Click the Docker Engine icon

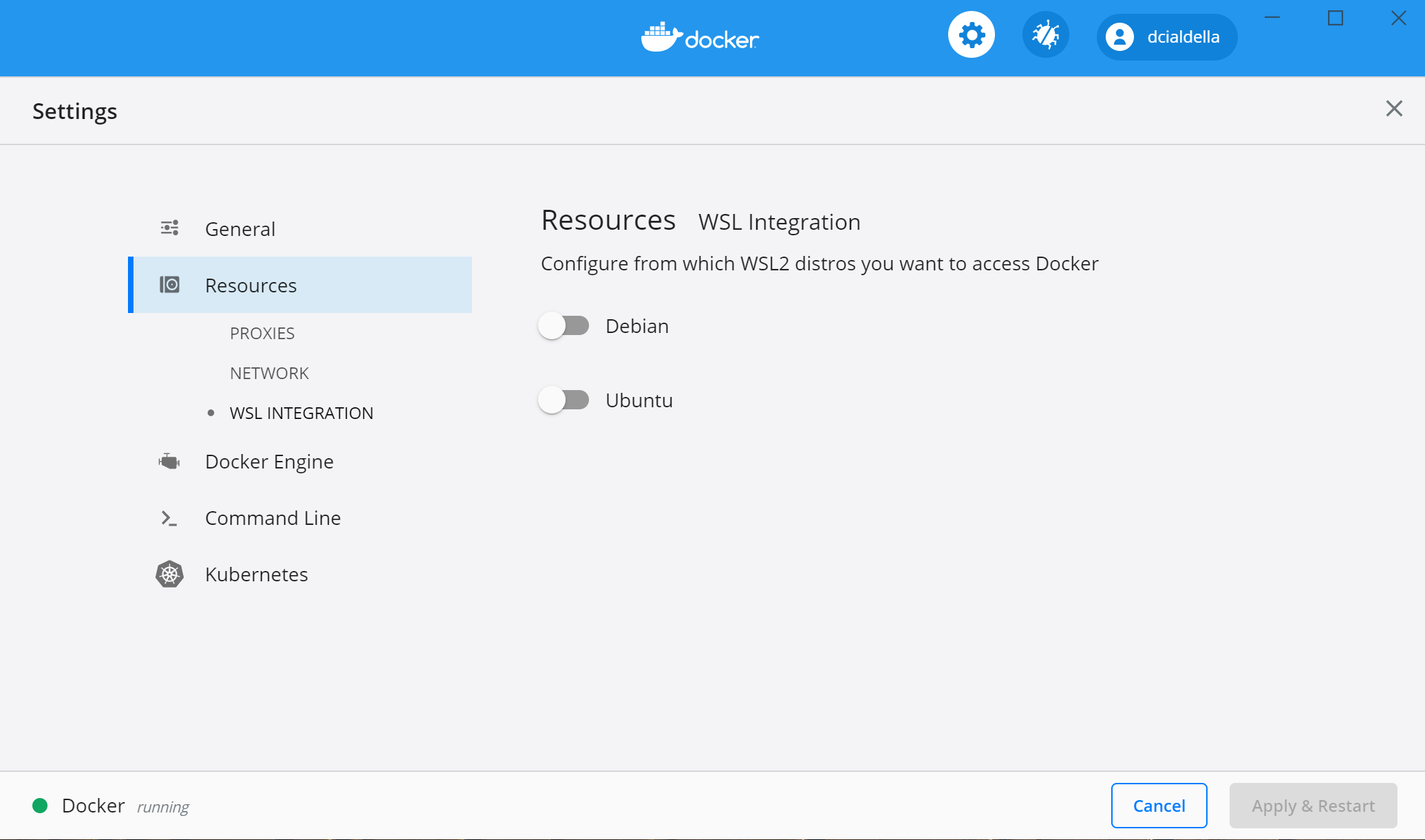(x=169, y=461)
